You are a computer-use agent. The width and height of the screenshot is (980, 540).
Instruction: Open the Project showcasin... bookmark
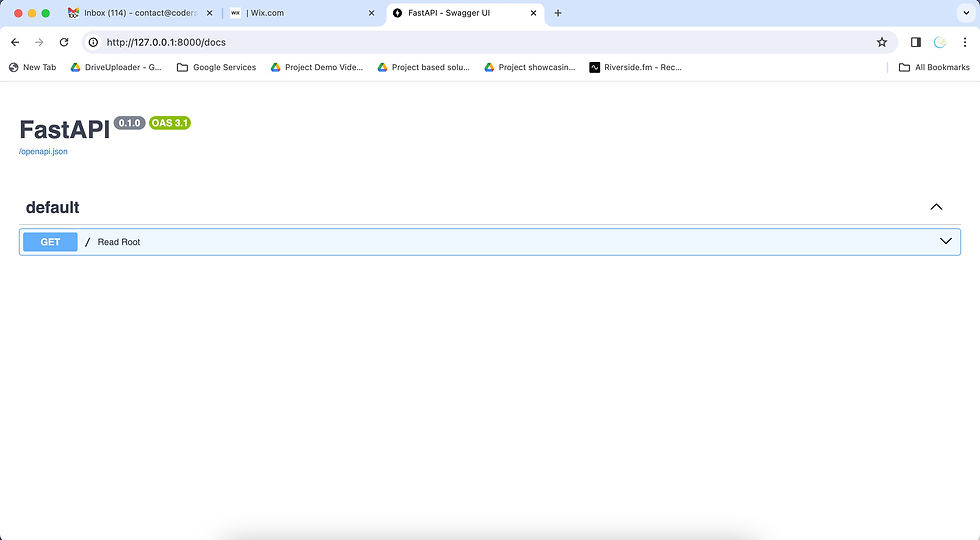530,67
